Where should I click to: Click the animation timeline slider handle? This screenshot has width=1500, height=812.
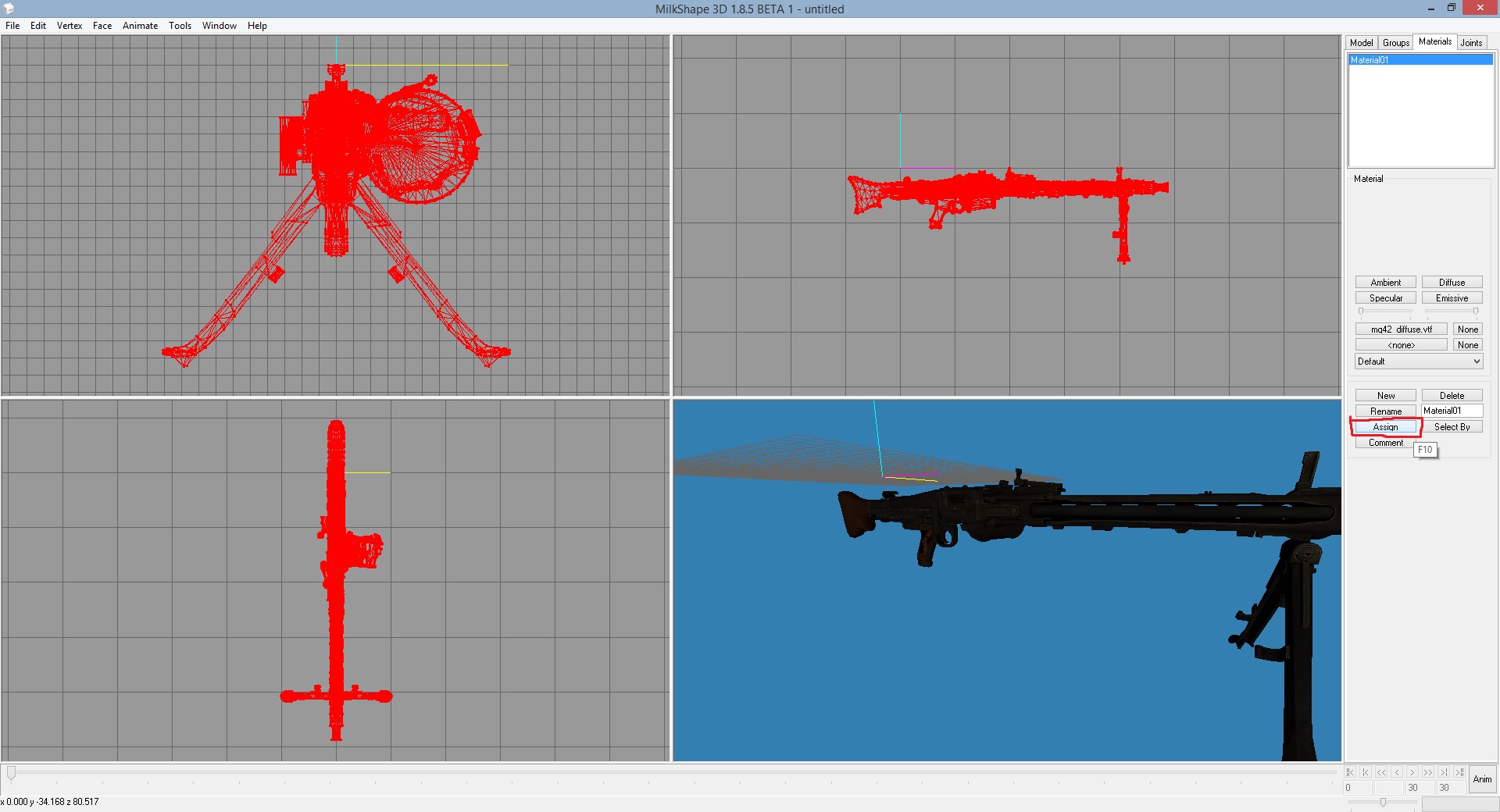tap(11, 773)
